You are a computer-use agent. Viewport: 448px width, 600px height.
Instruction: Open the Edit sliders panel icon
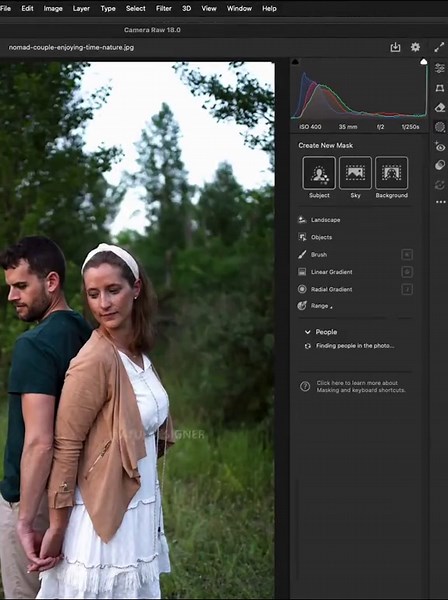point(440,68)
